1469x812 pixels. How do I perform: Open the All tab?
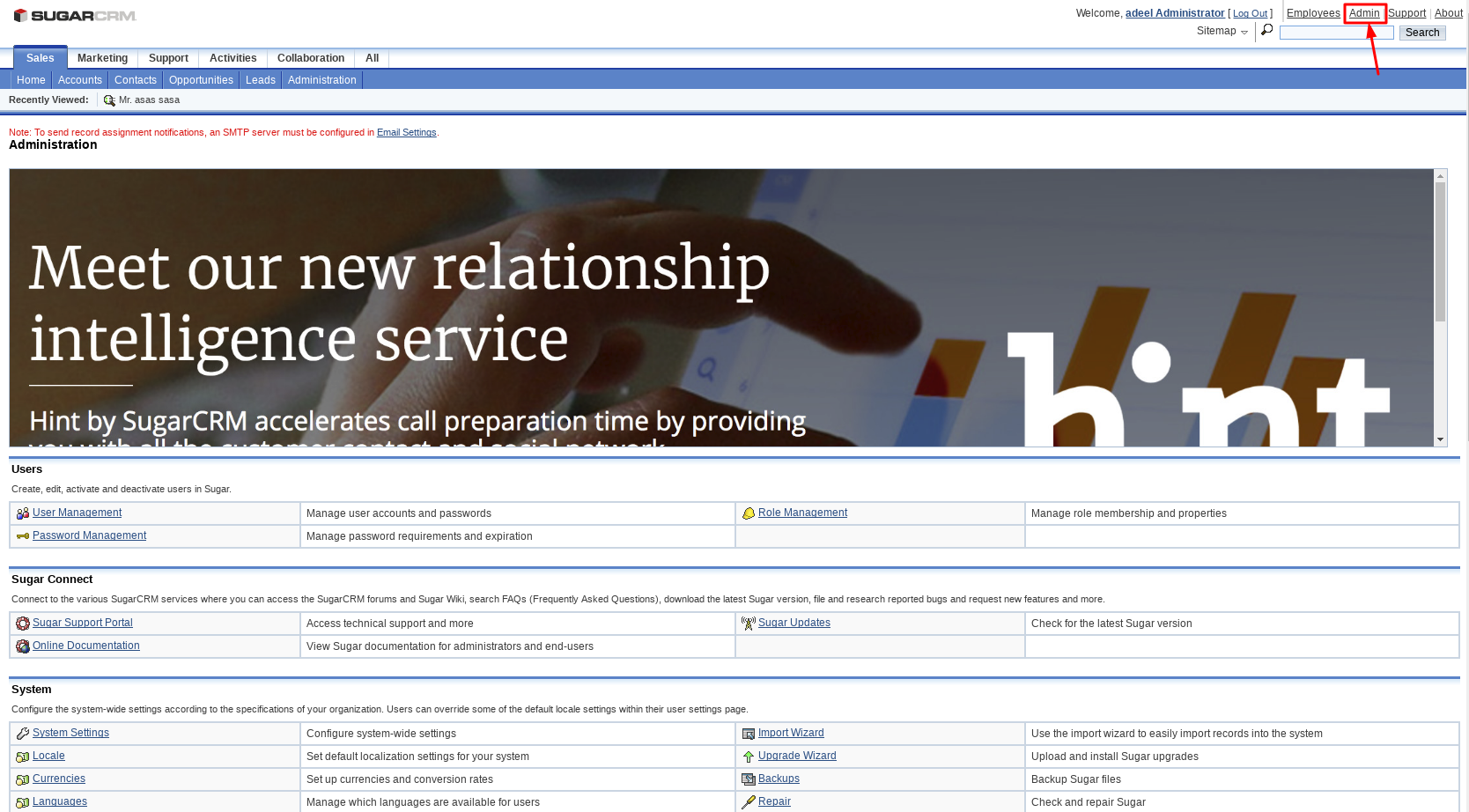click(x=373, y=58)
